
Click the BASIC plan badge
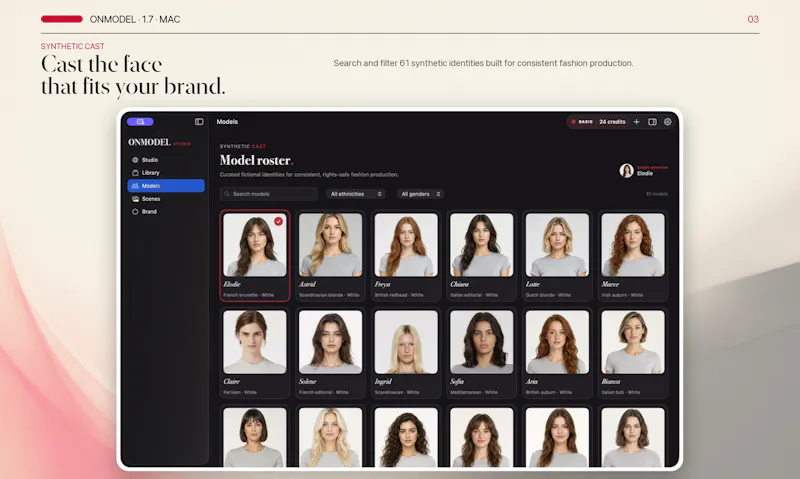point(582,122)
